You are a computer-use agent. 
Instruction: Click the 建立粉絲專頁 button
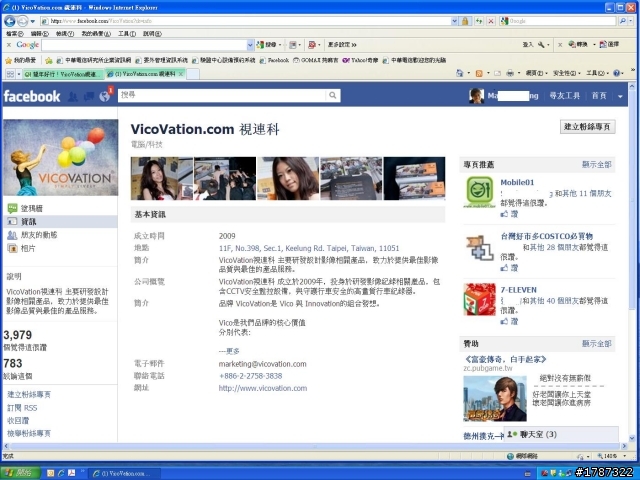point(587,127)
